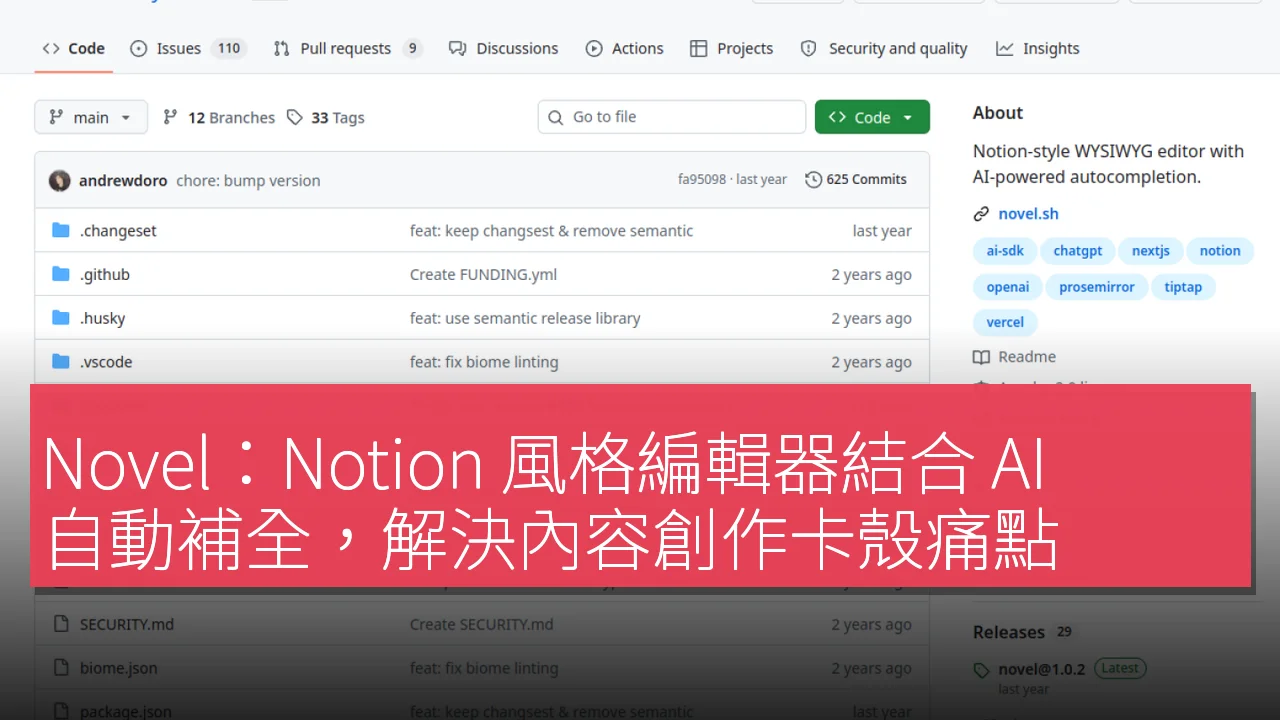Open the 'Create FUNDING.yml' commit message

click(483, 274)
